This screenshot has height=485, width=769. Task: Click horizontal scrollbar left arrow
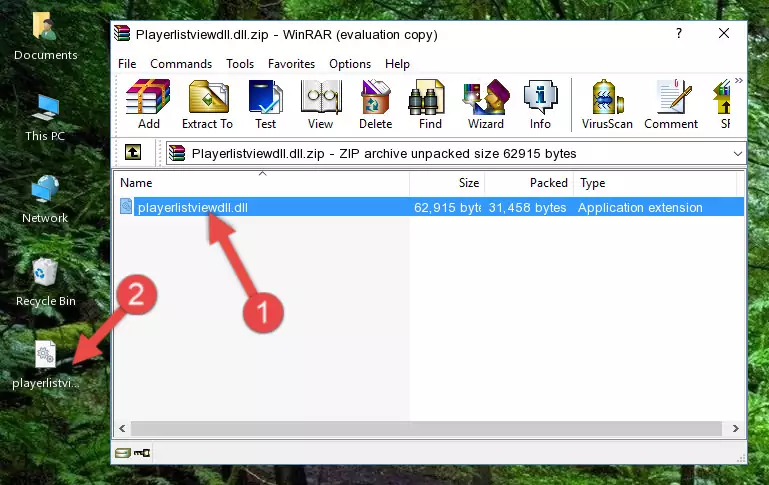tap(122, 428)
